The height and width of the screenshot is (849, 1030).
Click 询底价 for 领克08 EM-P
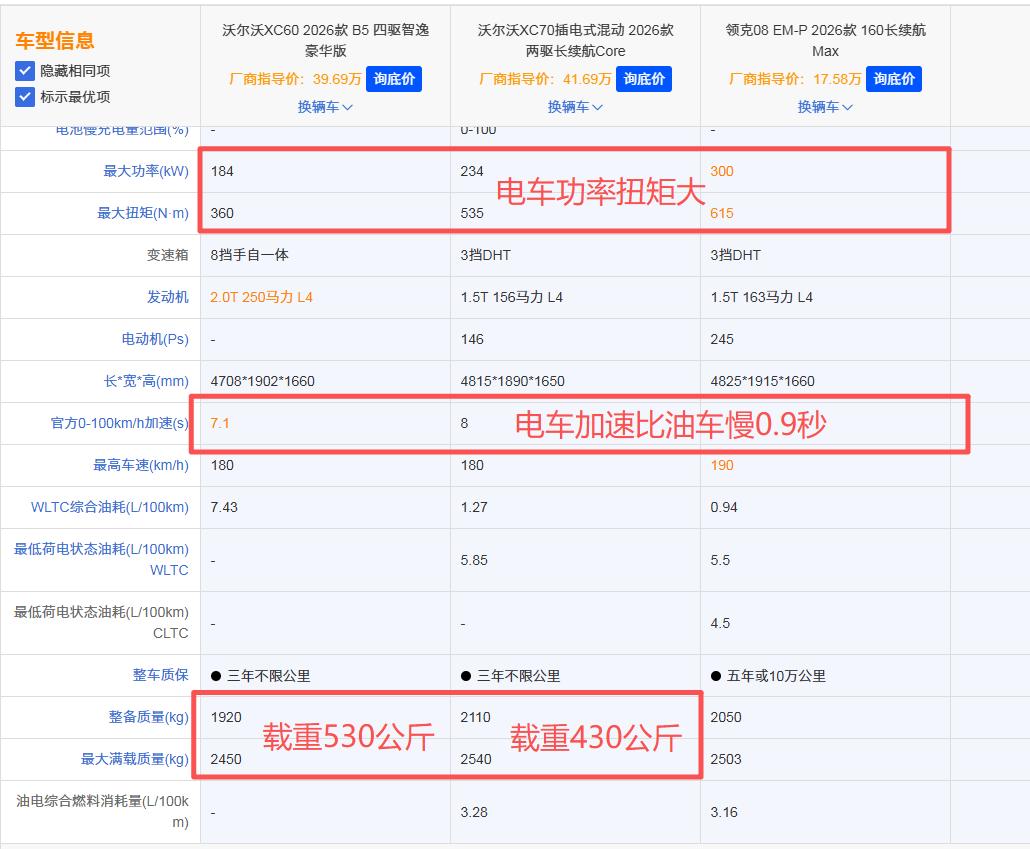click(894, 79)
